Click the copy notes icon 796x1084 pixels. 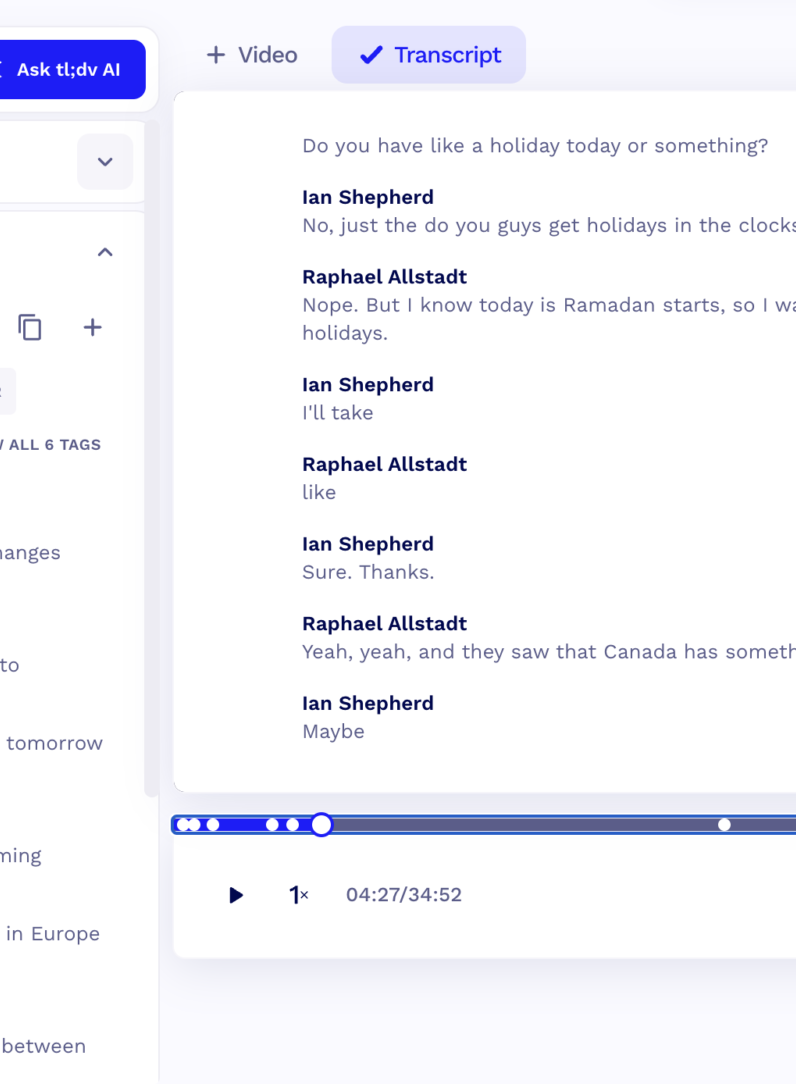30,327
